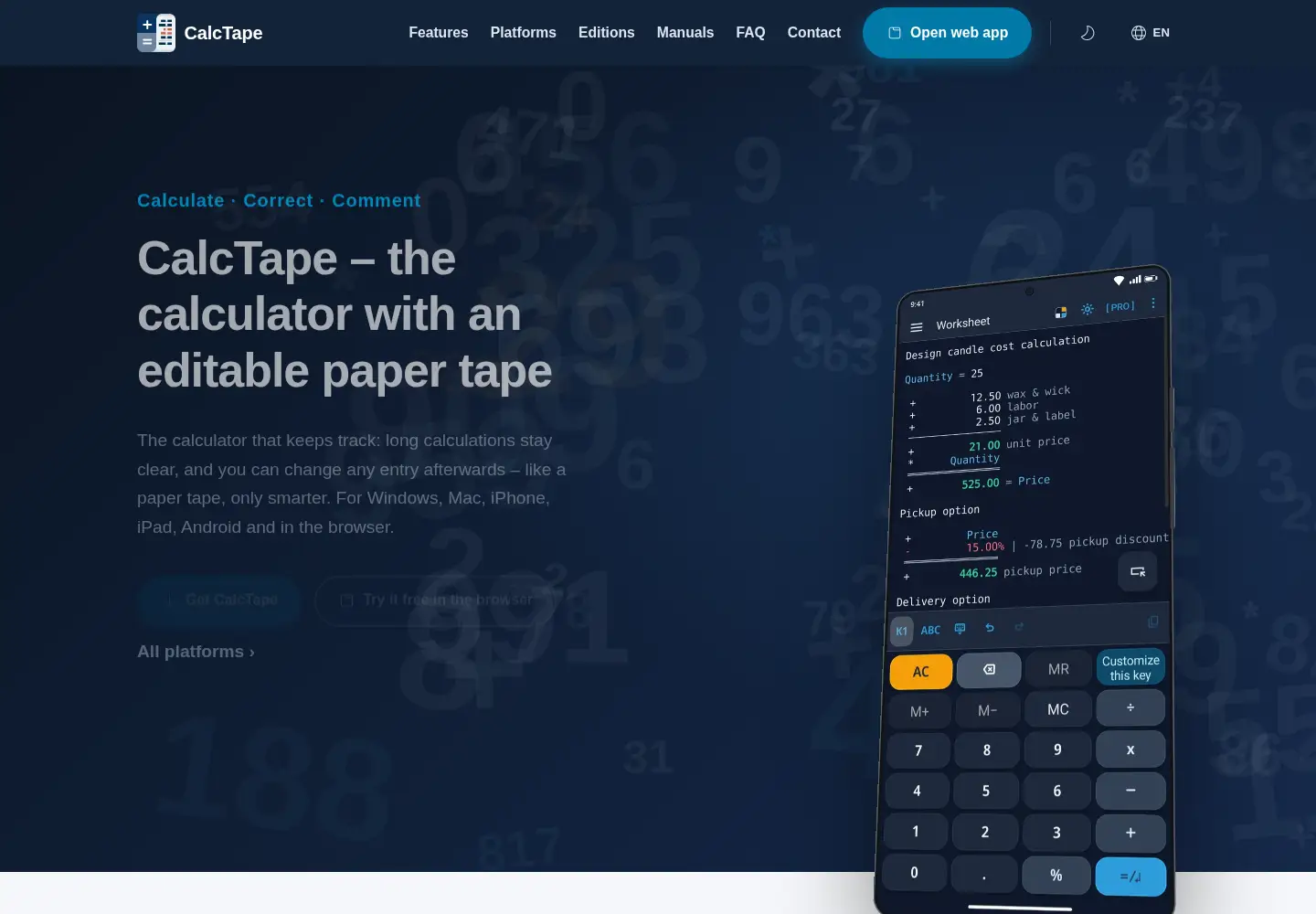Tap the divide key on the keypad
Viewport: 1316px width, 914px height.
tap(1130, 707)
